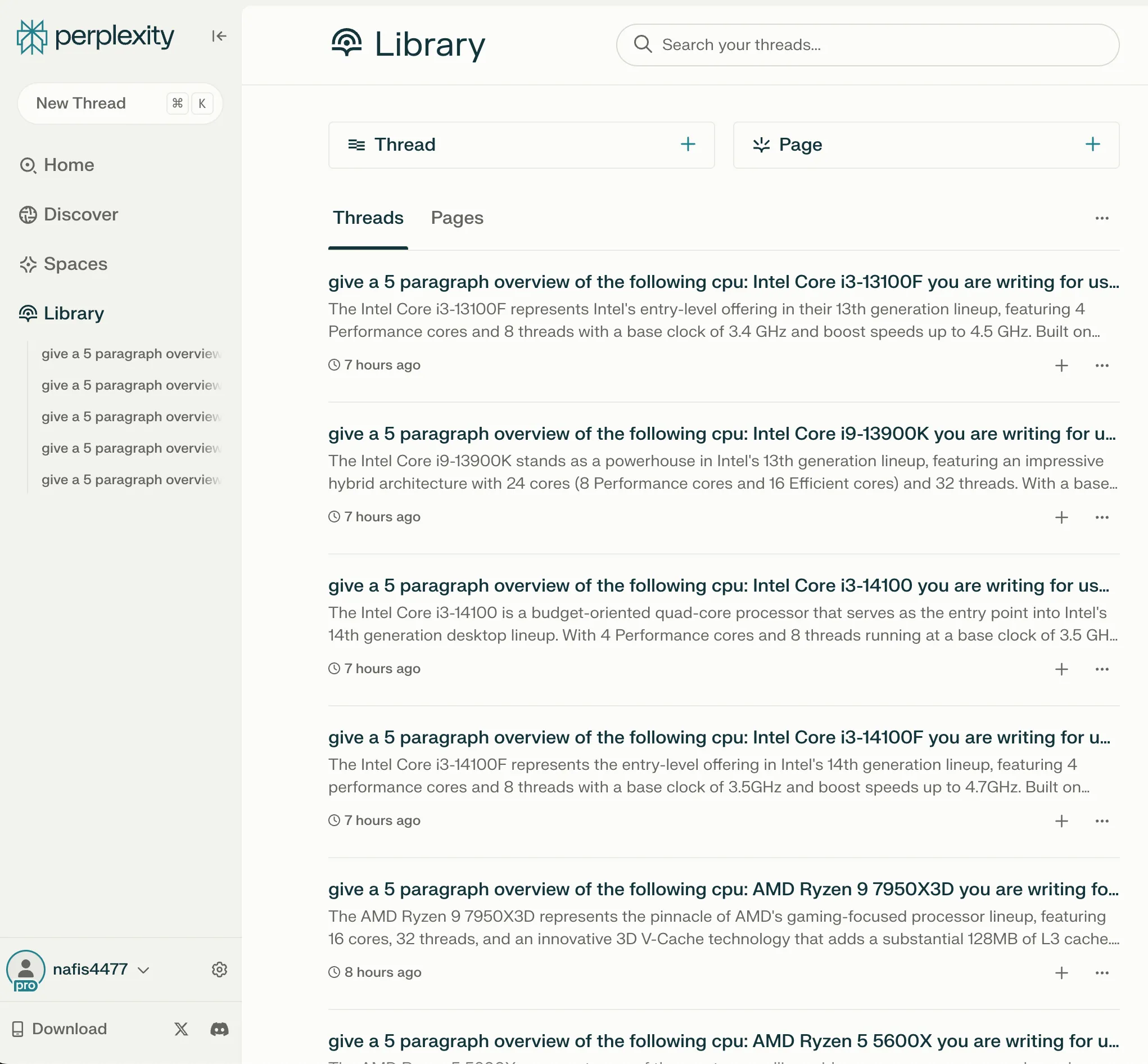This screenshot has width=1148, height=1064.
Task: Click the plus icon in Page card
Action: click(1092, 145)
